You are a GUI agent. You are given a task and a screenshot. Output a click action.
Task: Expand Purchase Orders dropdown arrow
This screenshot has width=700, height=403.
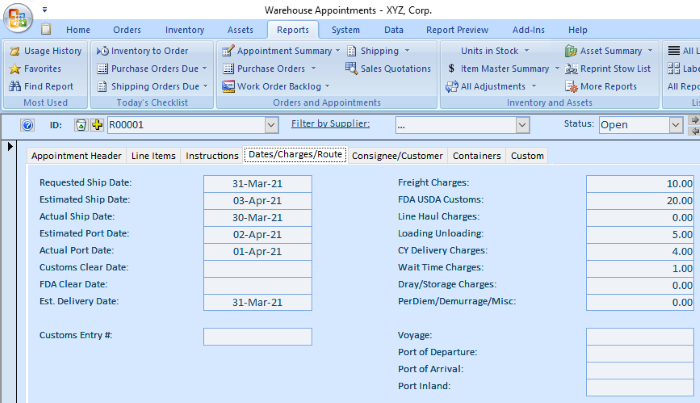tap(313, 68)
